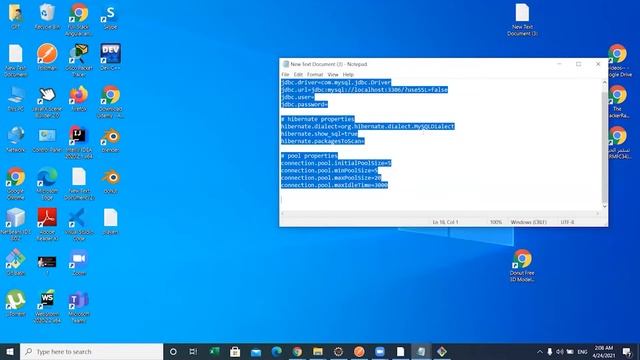Open the Mail app in the taskbar
Image resolution: width=640 pixels, height=360 pixels.
click(256, 351)
